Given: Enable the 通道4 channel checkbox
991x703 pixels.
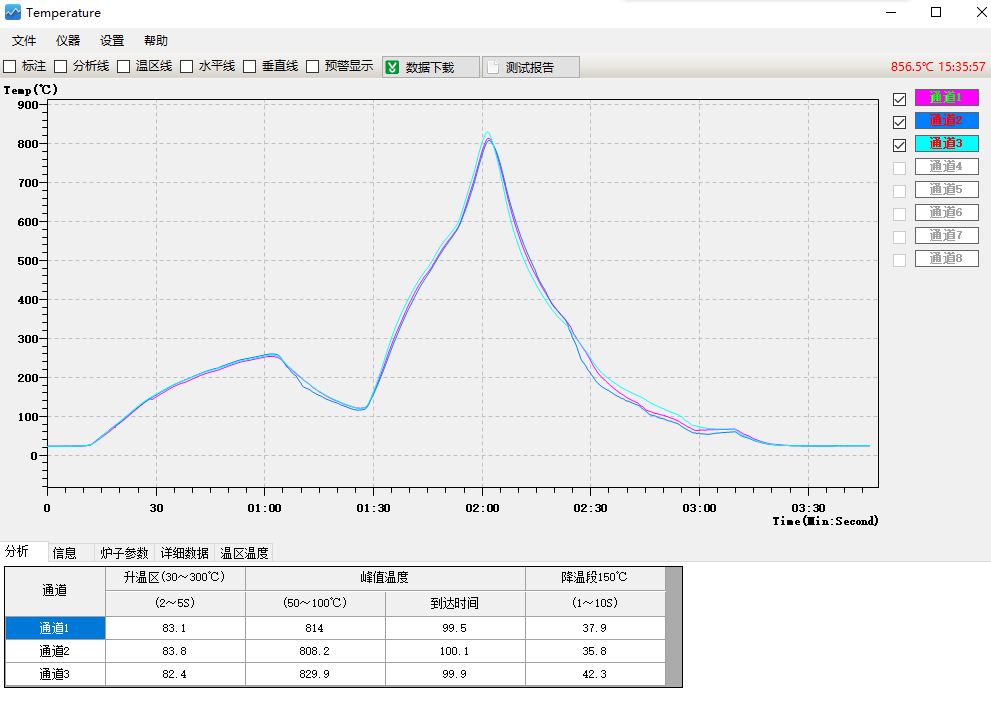Looking at the screenshot, I should (898, 166).
